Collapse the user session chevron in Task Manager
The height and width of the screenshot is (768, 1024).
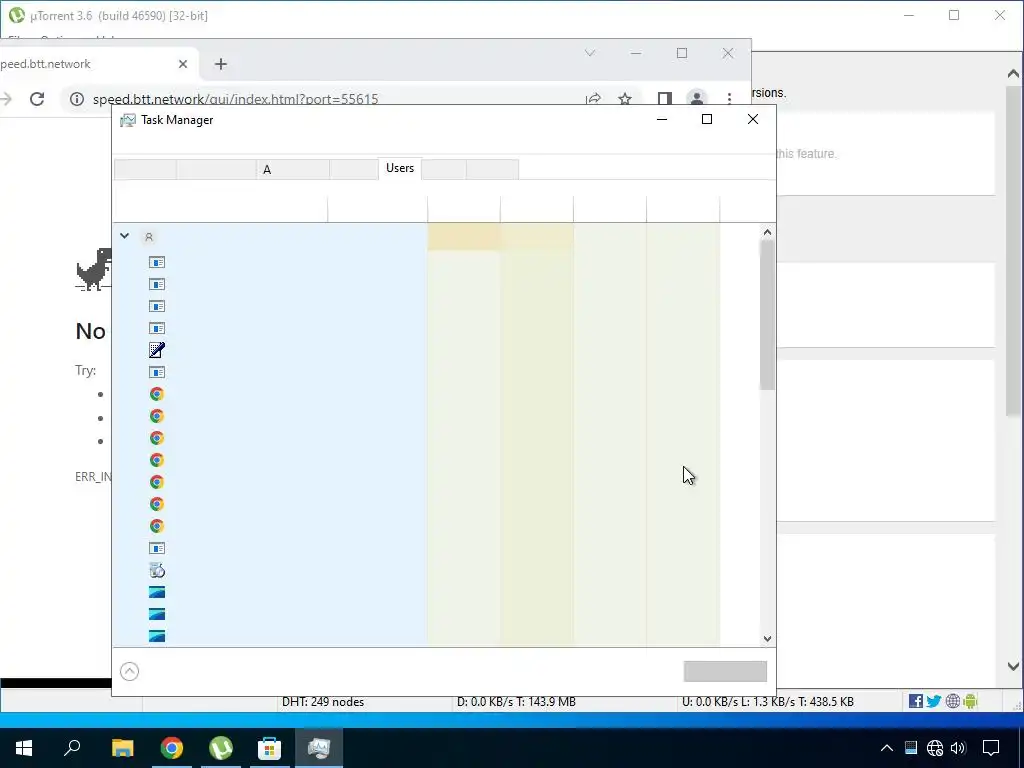click(125, 236)
